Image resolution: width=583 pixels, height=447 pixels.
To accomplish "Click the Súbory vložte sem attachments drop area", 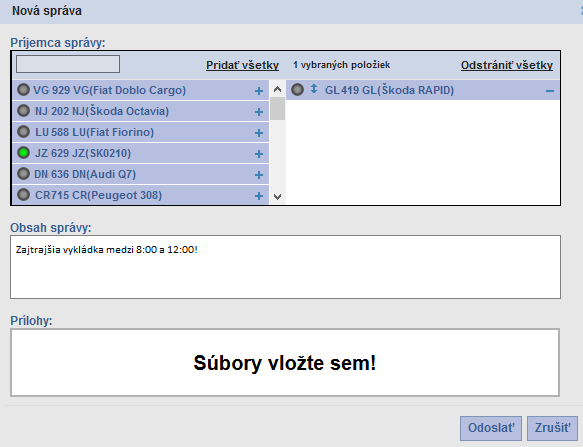I will (285, 363).
